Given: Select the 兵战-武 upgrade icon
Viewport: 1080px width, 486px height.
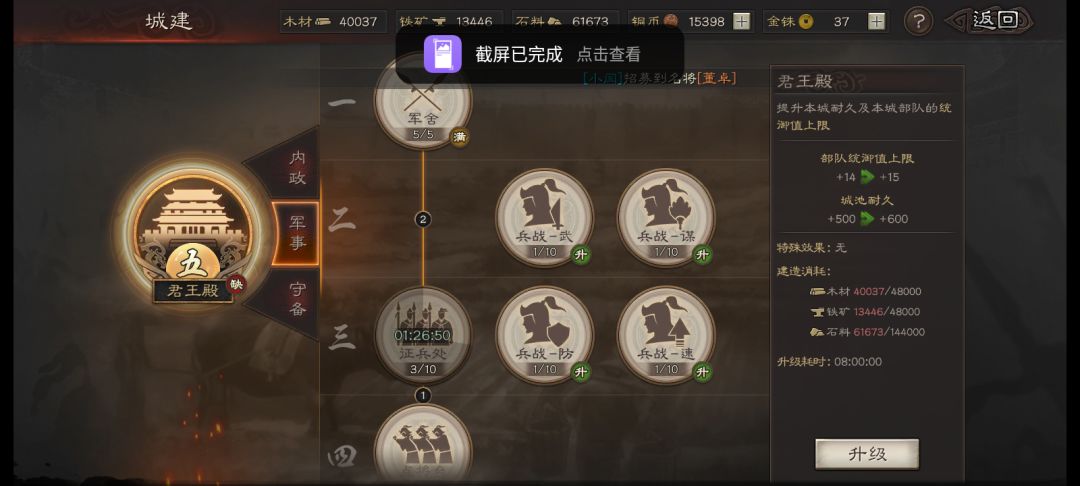Looking at the screenshot, I should pyautogui.click(x=545, y=218).
